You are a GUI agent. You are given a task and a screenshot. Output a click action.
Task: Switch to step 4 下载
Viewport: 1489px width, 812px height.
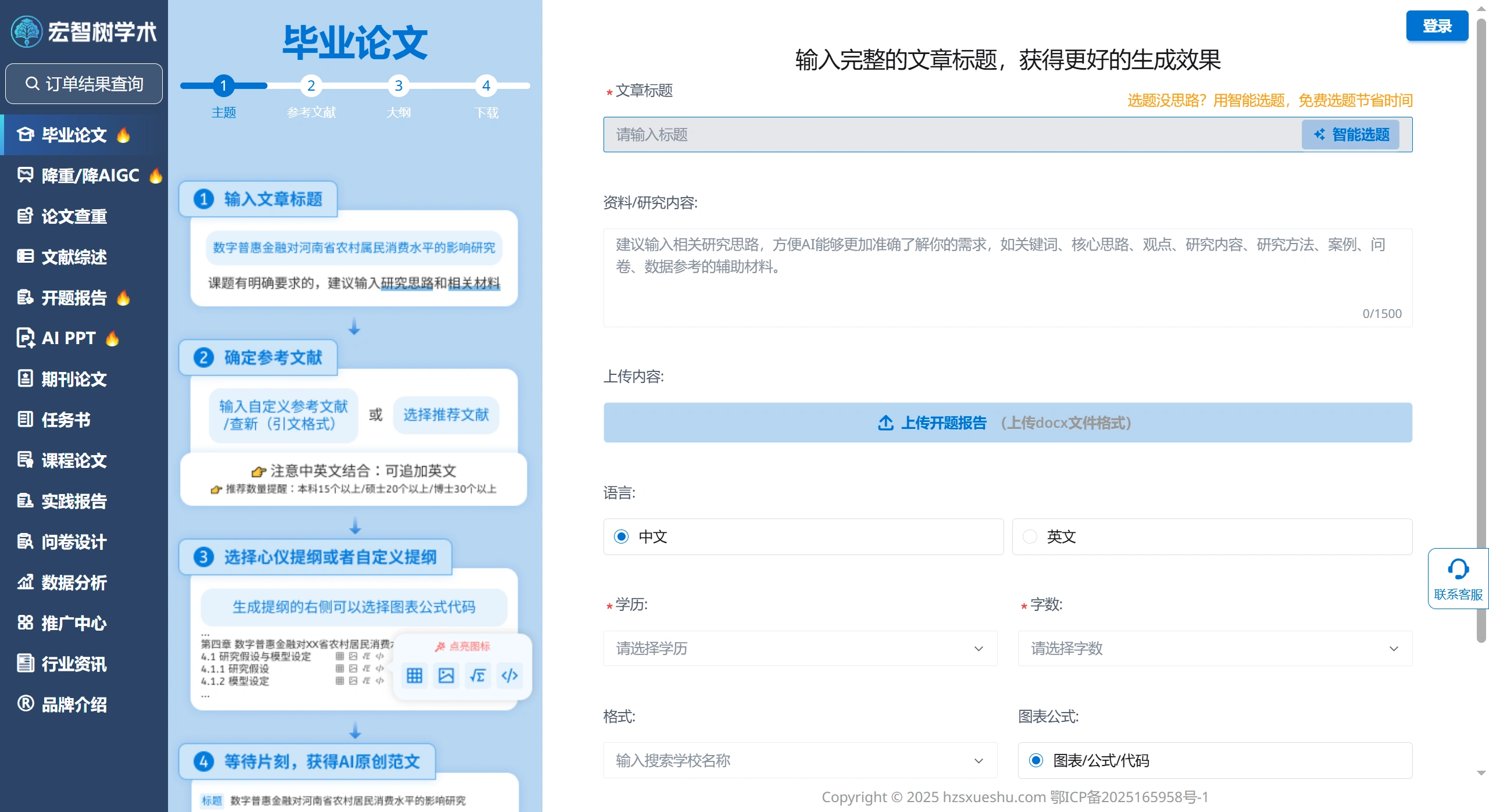point(487,85)
